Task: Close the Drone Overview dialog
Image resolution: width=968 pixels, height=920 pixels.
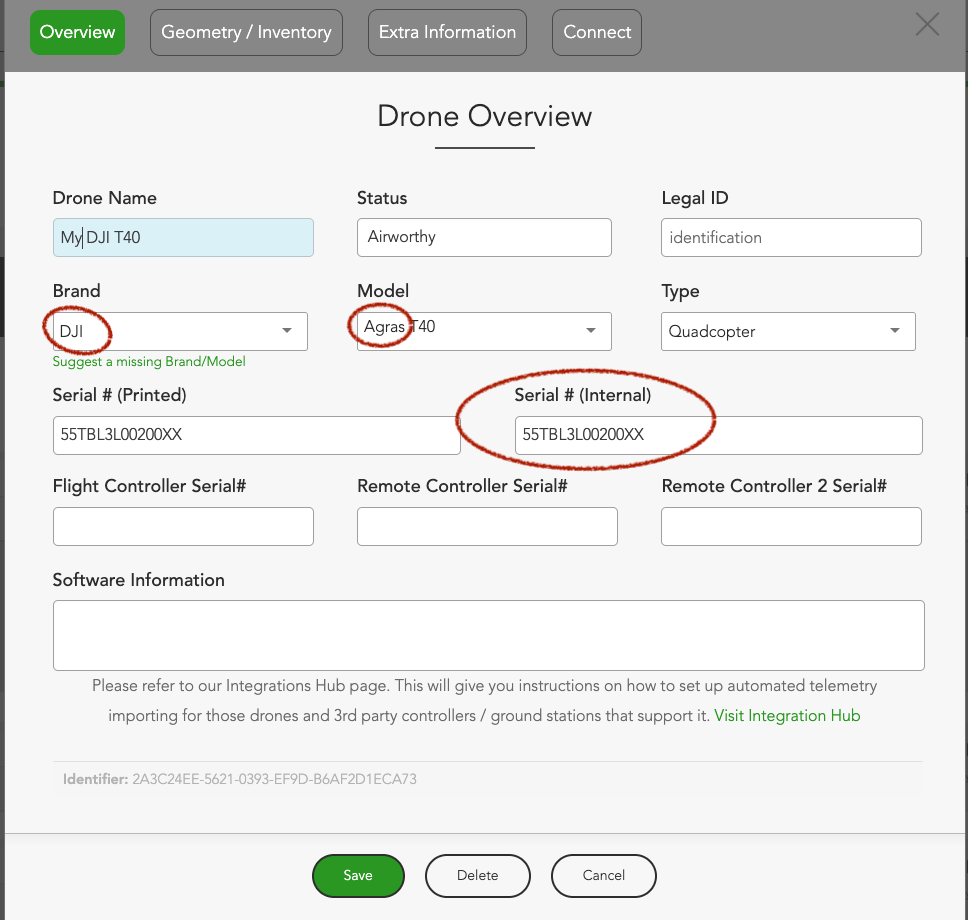Action: coord(927,25)
